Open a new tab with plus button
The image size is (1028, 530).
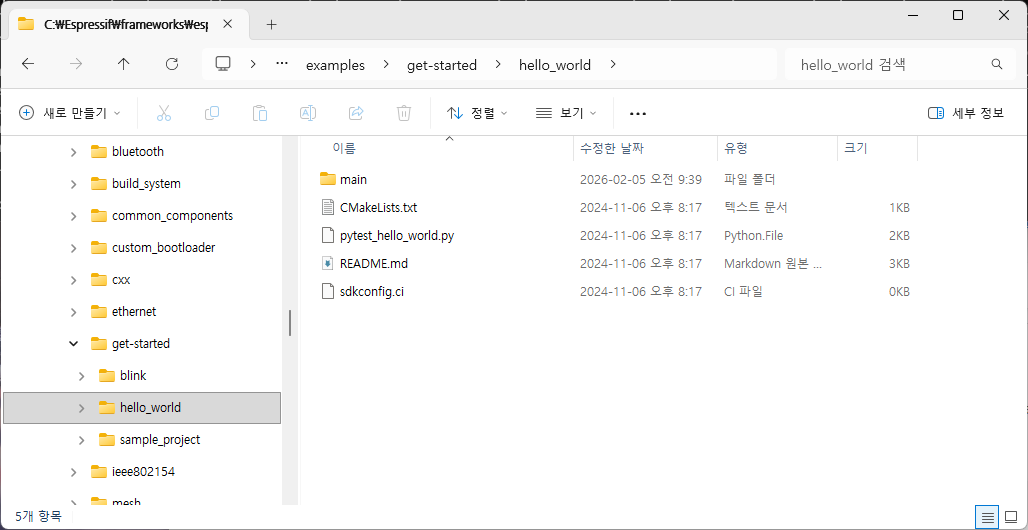click(271, 25)
